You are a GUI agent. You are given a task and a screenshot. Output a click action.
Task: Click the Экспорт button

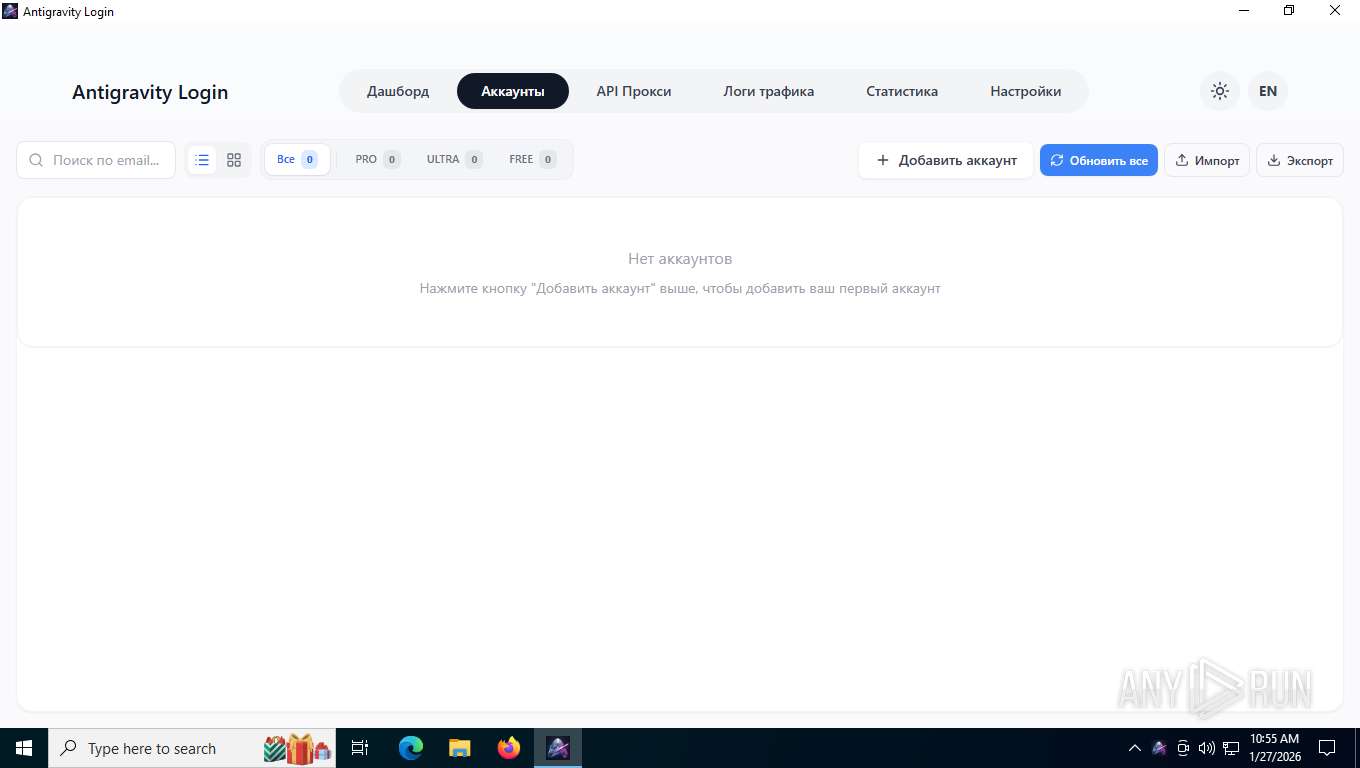[1300, 160]
